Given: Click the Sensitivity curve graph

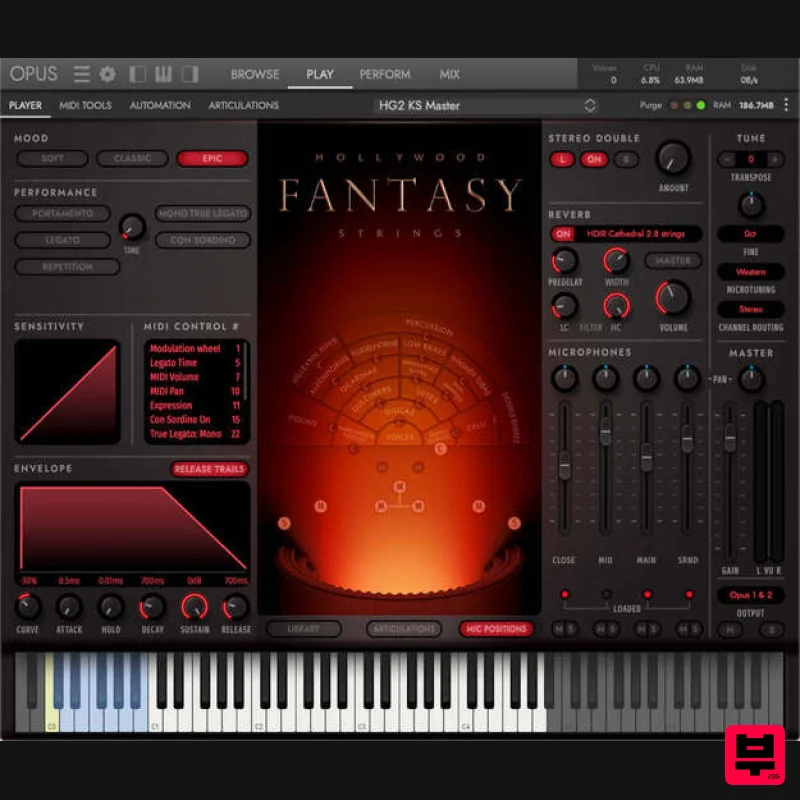Looking at the screenshot, I should click(67, 392).
